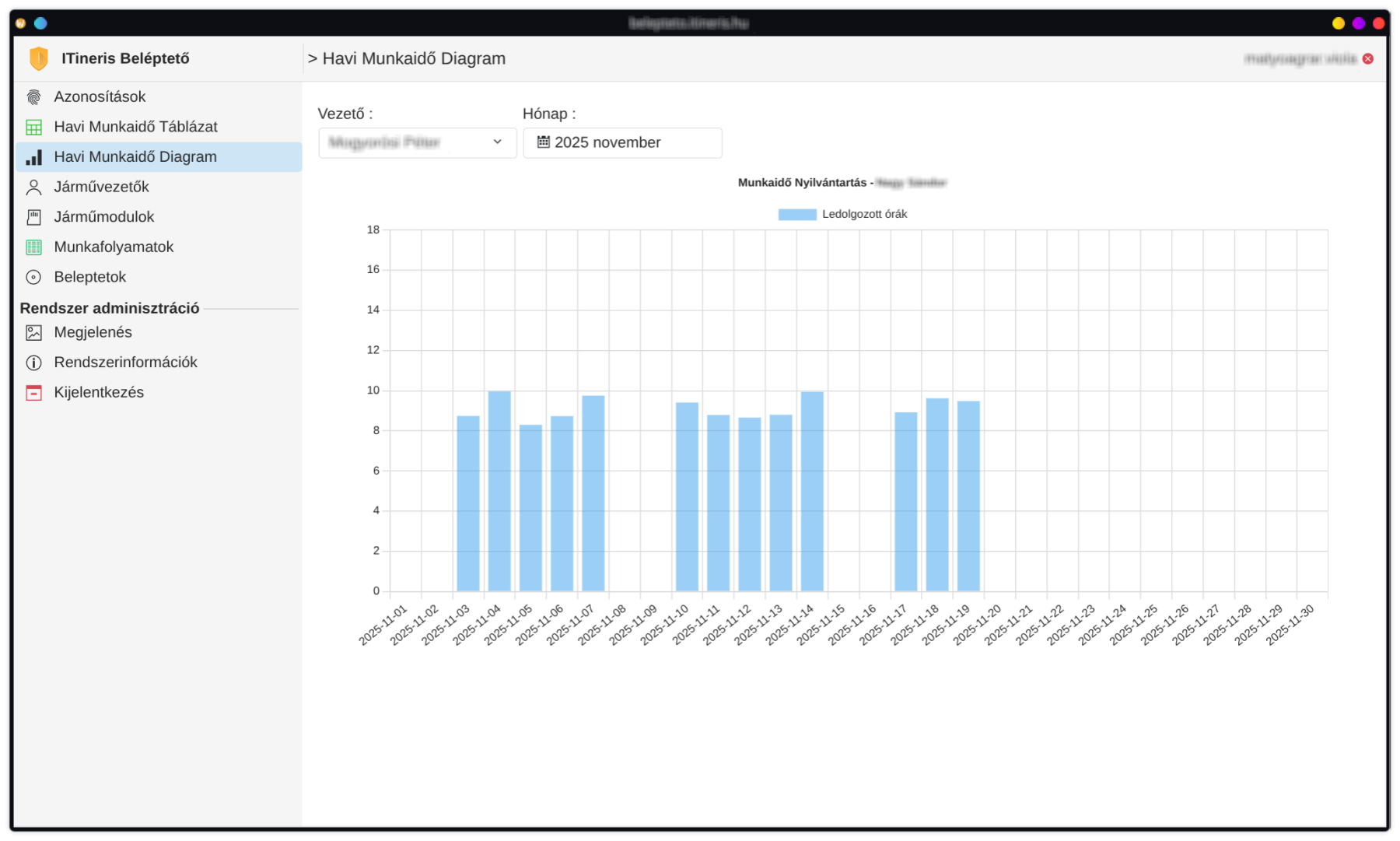
Task: Click the info icon beside Rendszerinformációk
Action: pyautogui.click(x=33, y=363)
